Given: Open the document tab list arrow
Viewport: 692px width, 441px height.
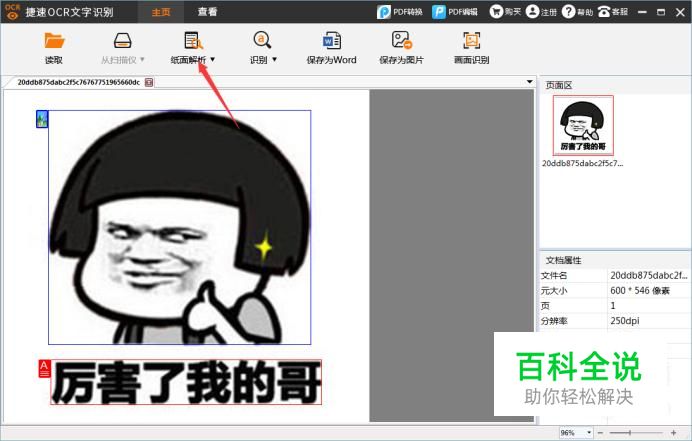Looking at the screenshot, I should (x=529, y=82).
